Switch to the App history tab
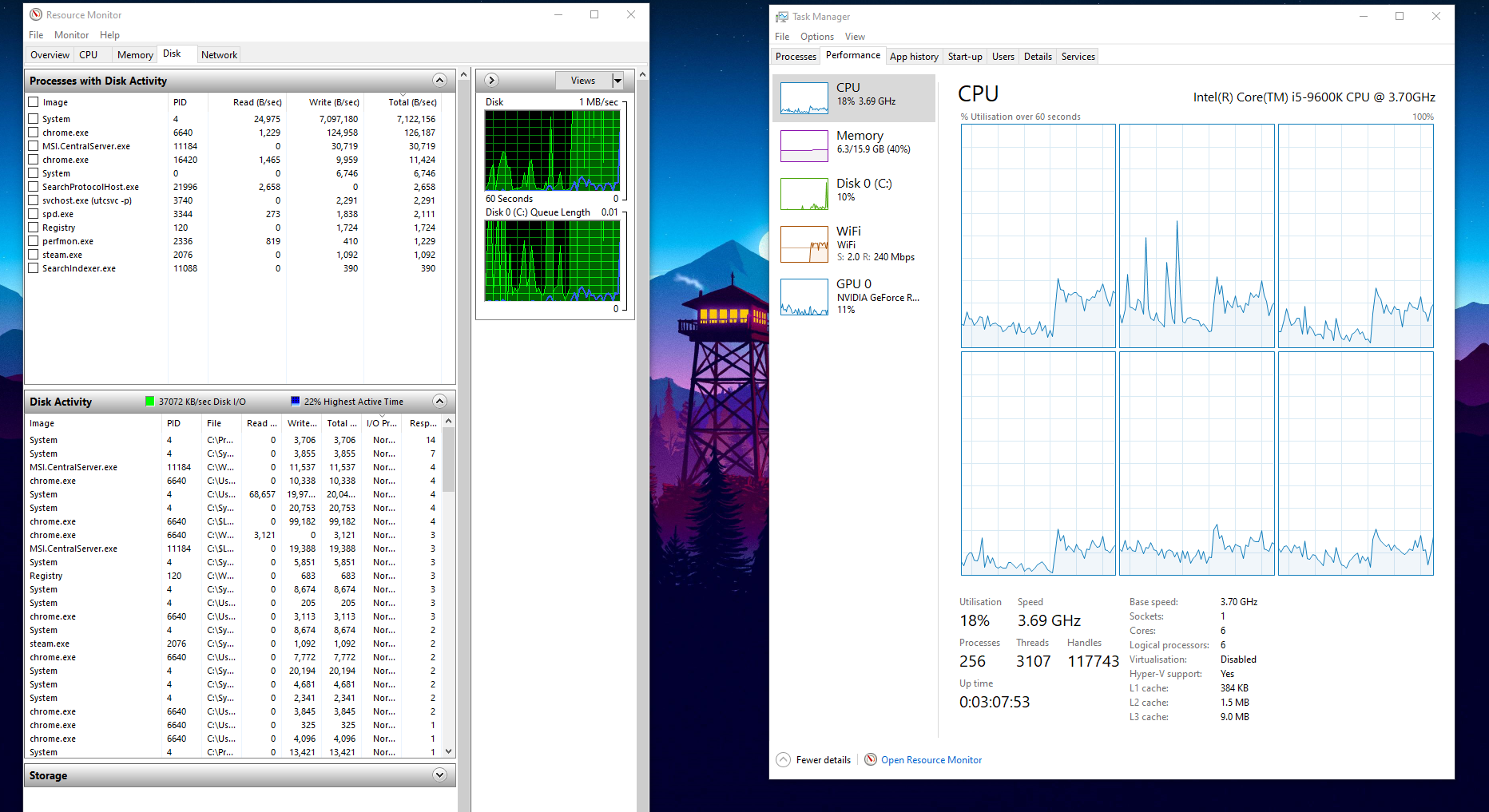Viewport: 1489px width, 812px height. click(x=914, y=57)
